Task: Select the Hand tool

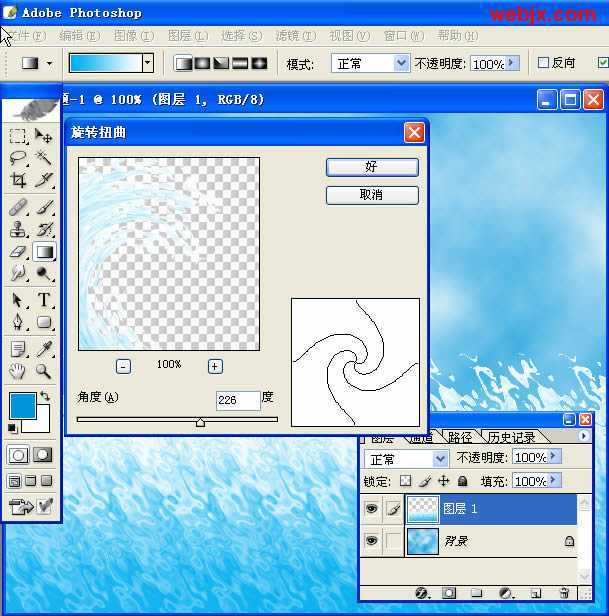Action: click(x=18, y=371)
